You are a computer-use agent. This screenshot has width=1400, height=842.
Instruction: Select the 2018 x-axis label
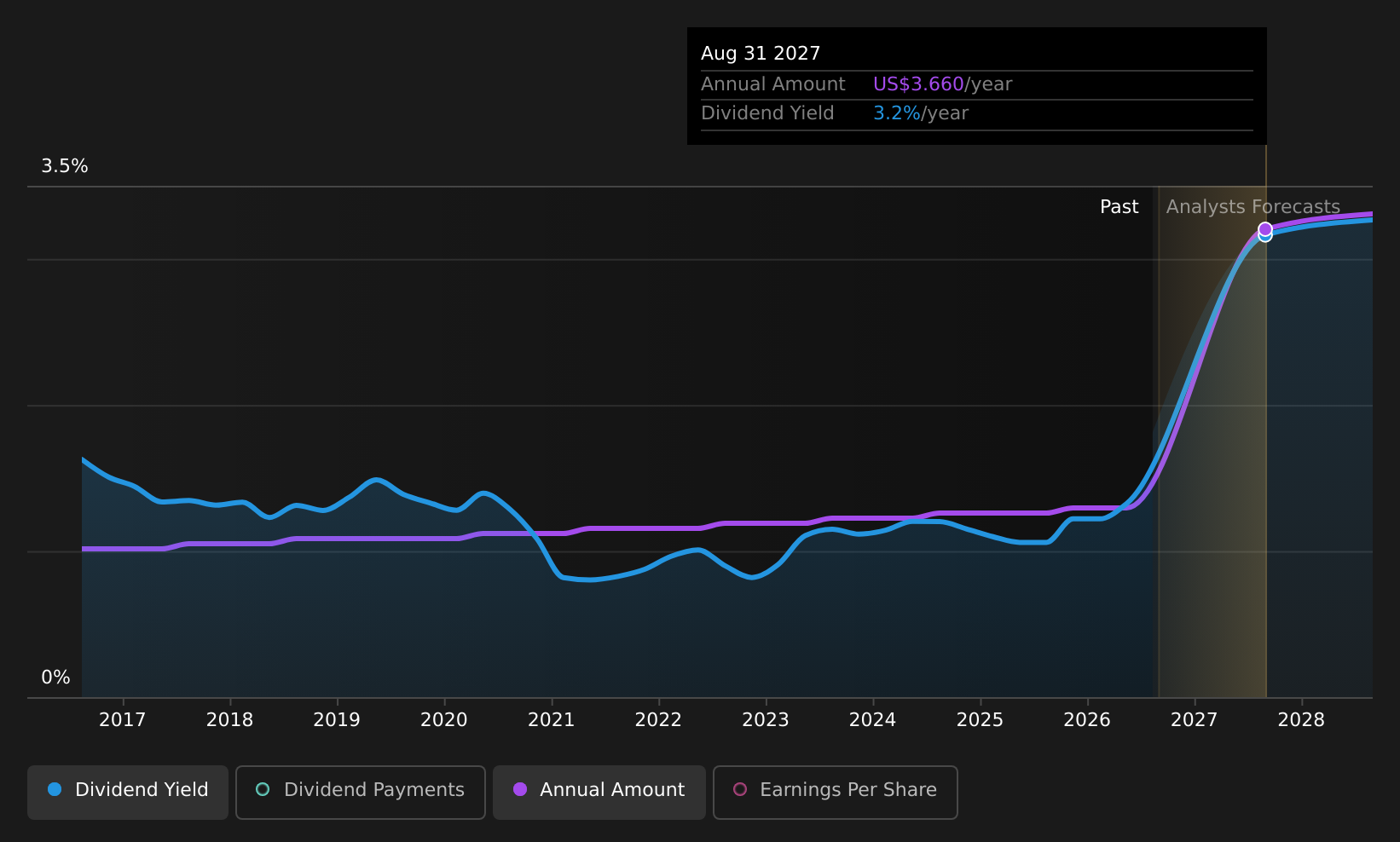point(230,720)
